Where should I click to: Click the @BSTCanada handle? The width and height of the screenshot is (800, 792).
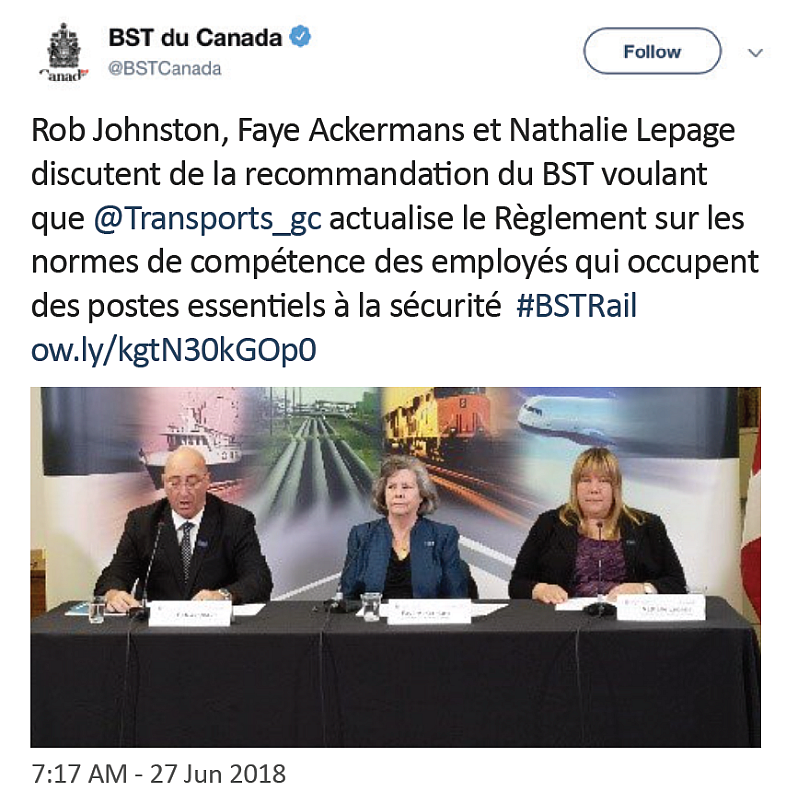164,69
